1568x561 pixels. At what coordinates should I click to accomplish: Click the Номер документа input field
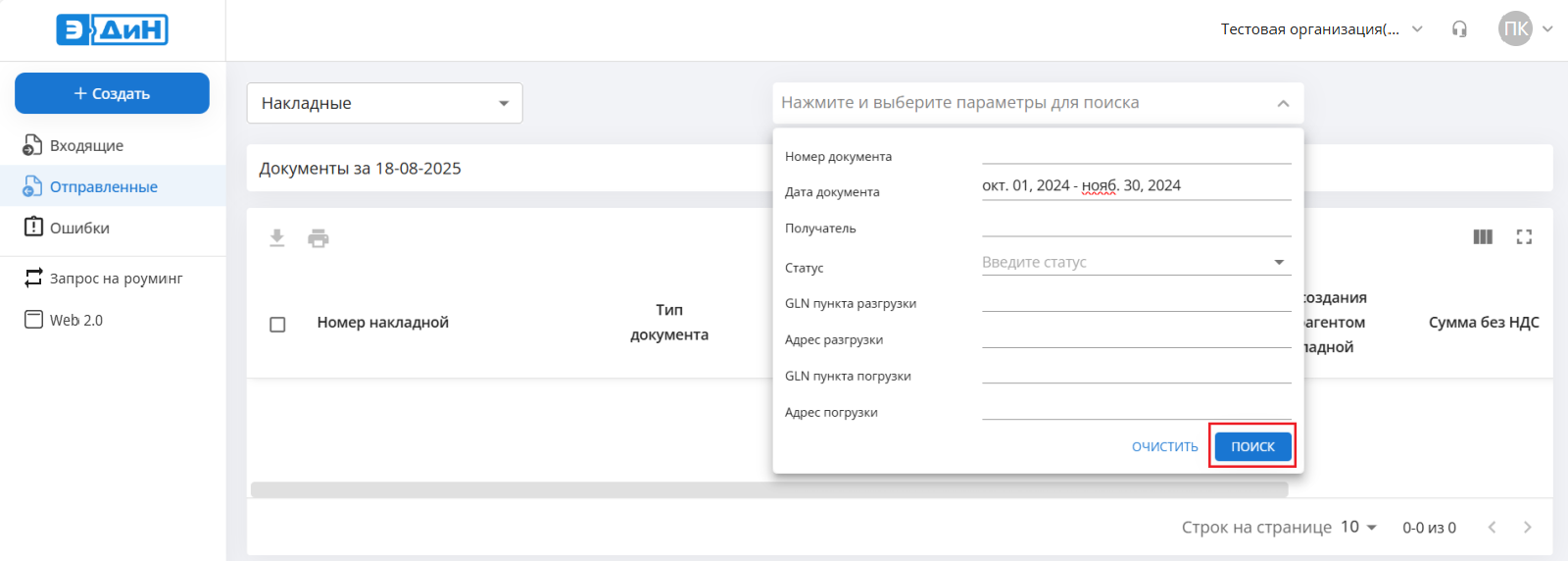[1136, 153]
